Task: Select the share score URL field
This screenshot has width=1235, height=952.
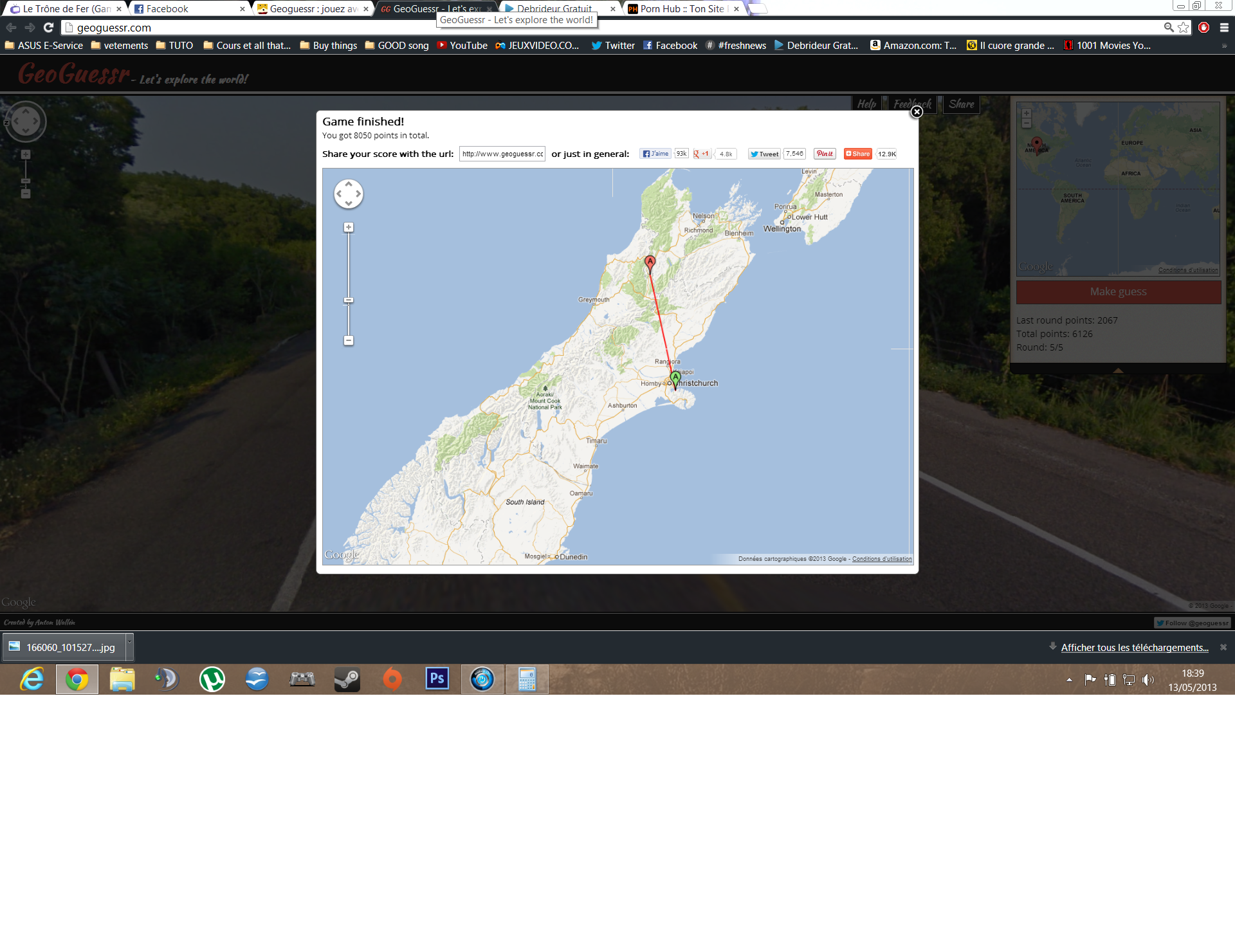Action: (502, 154)
